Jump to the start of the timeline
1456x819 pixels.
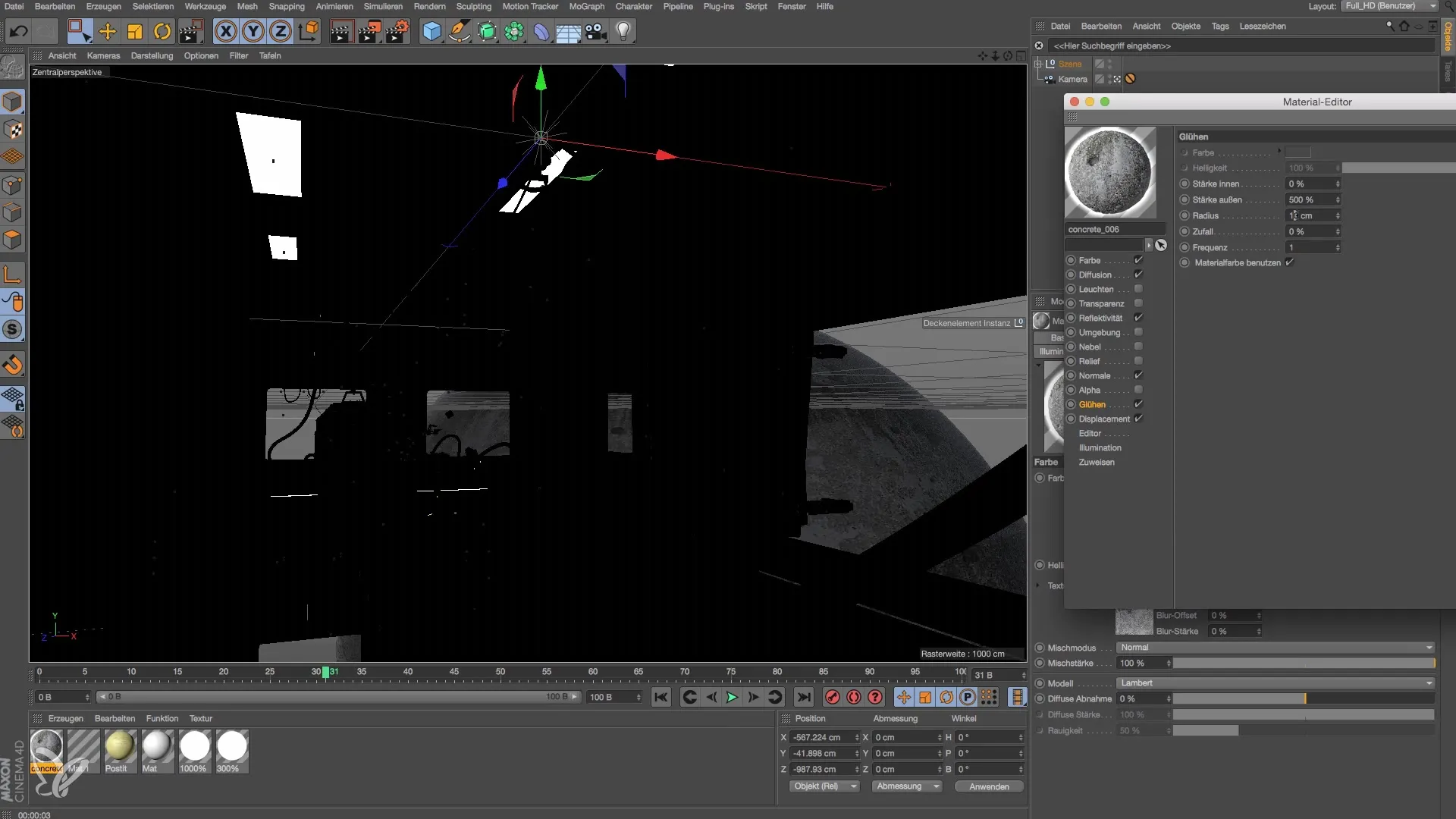(x=661, y=697)
